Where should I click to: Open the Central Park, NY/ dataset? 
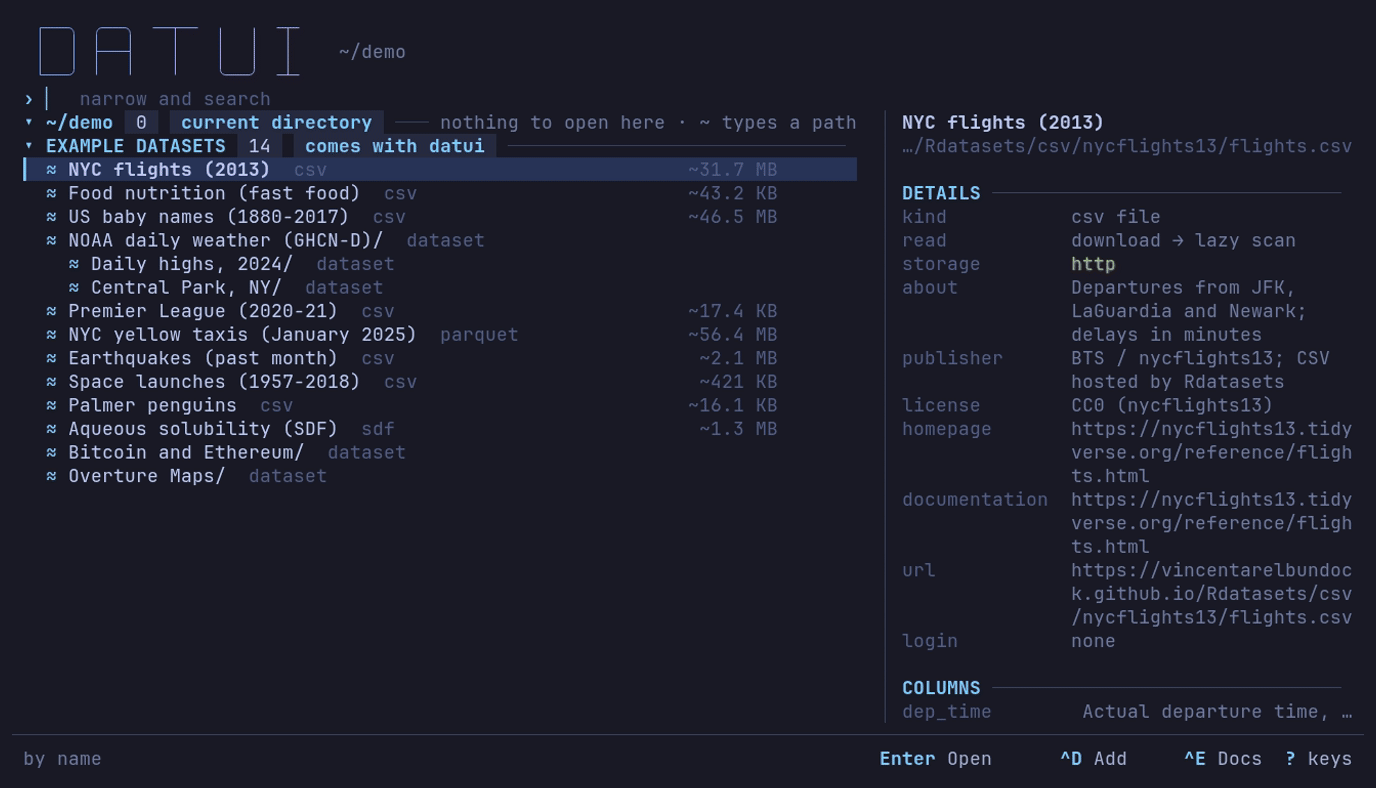pos(440,287)
